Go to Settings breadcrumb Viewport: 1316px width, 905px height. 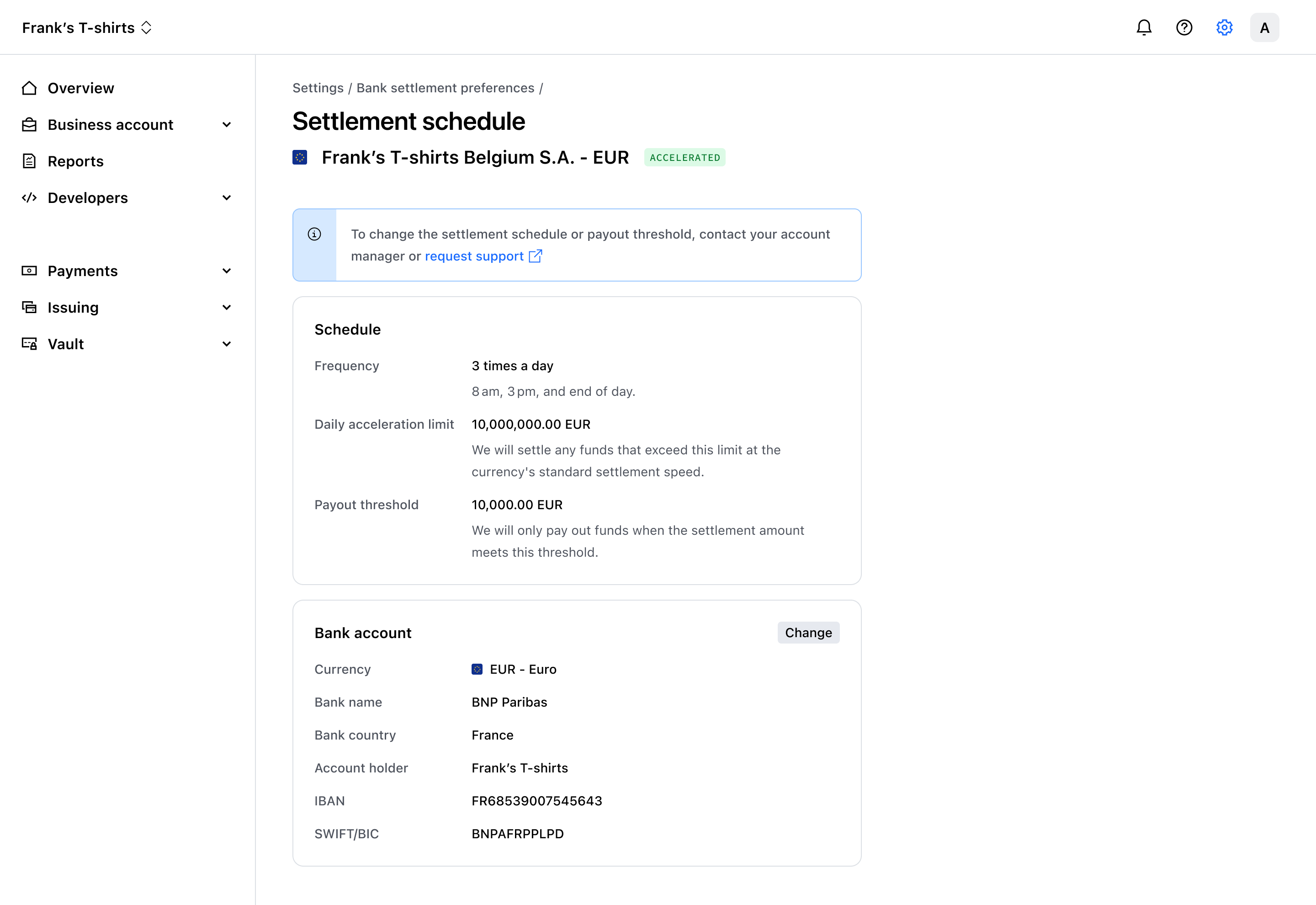(x=318, y=88)
